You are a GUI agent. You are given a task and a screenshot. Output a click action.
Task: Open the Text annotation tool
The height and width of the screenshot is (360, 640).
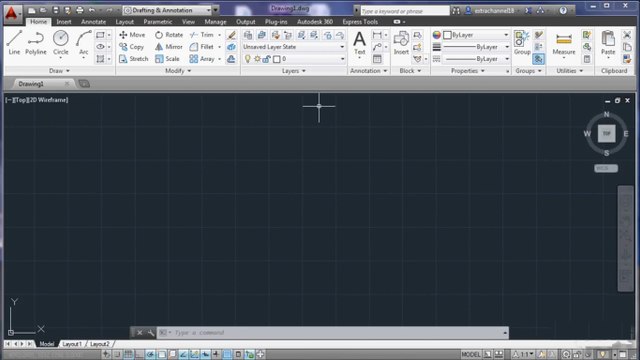359,42
